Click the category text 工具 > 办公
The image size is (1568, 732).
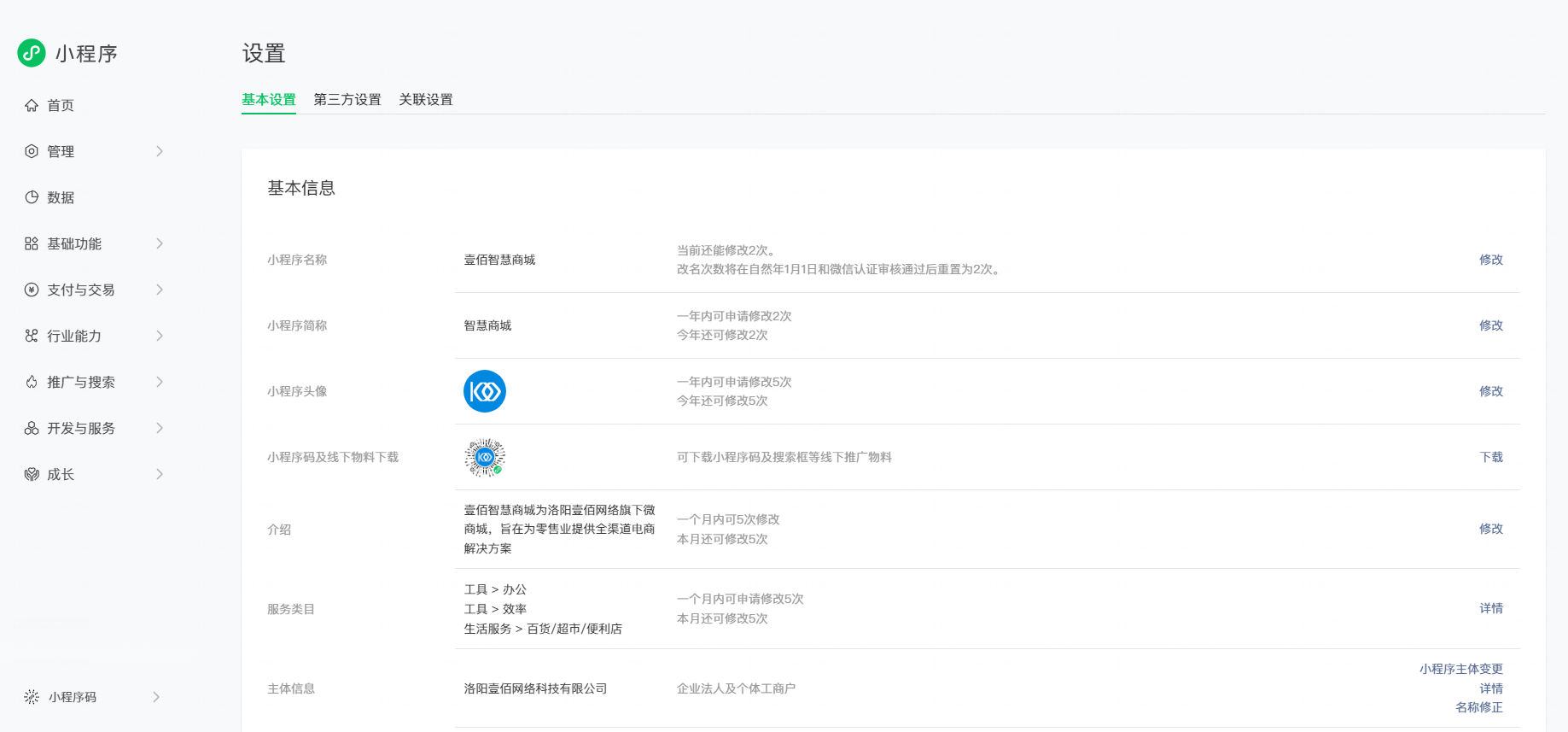495,589
